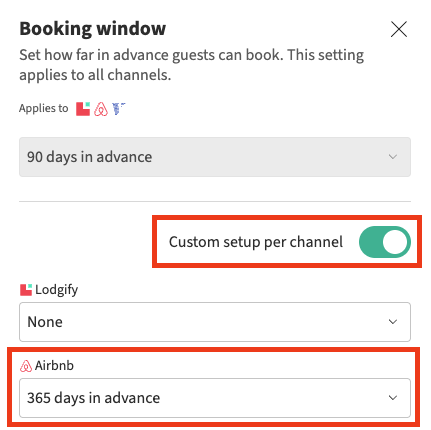
Task: Click the Airbnb logo above the 365 days dropdown
Action: click(x=26, y=366)
